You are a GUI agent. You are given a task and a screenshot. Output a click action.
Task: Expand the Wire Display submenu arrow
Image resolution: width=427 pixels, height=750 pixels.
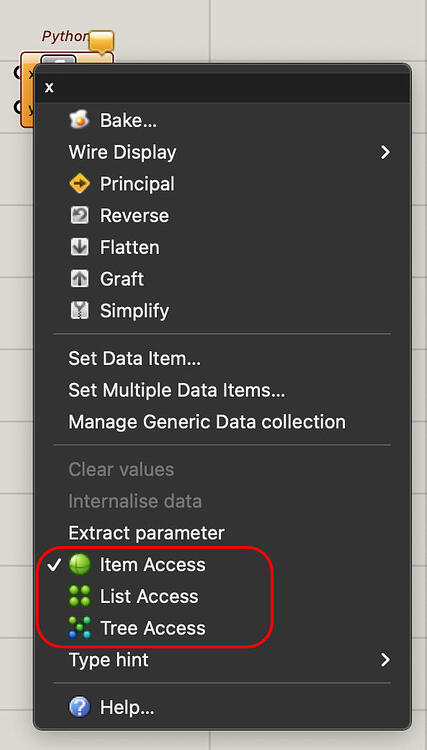click(x=385, y=152)
